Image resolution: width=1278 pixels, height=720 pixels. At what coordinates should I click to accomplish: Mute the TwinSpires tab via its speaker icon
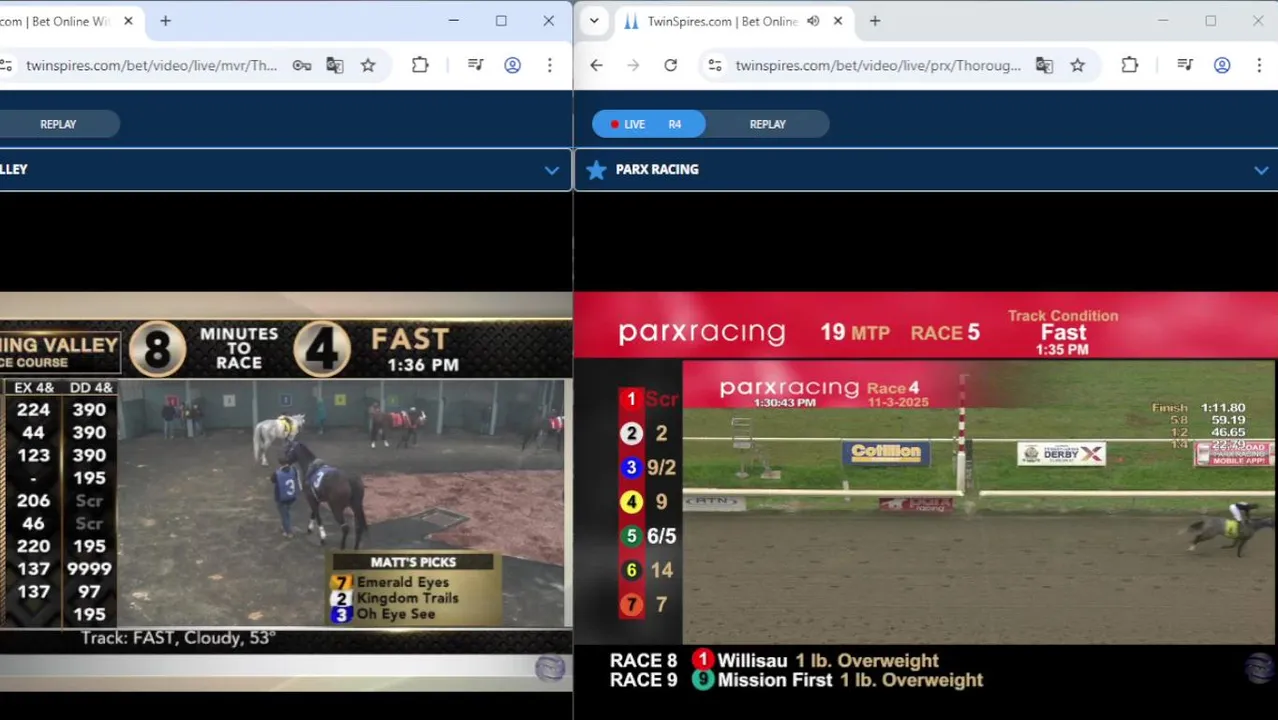coord(813,21)
